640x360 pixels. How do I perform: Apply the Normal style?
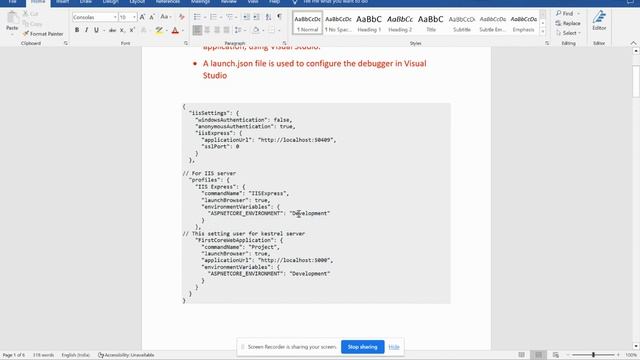coord(307,23)
